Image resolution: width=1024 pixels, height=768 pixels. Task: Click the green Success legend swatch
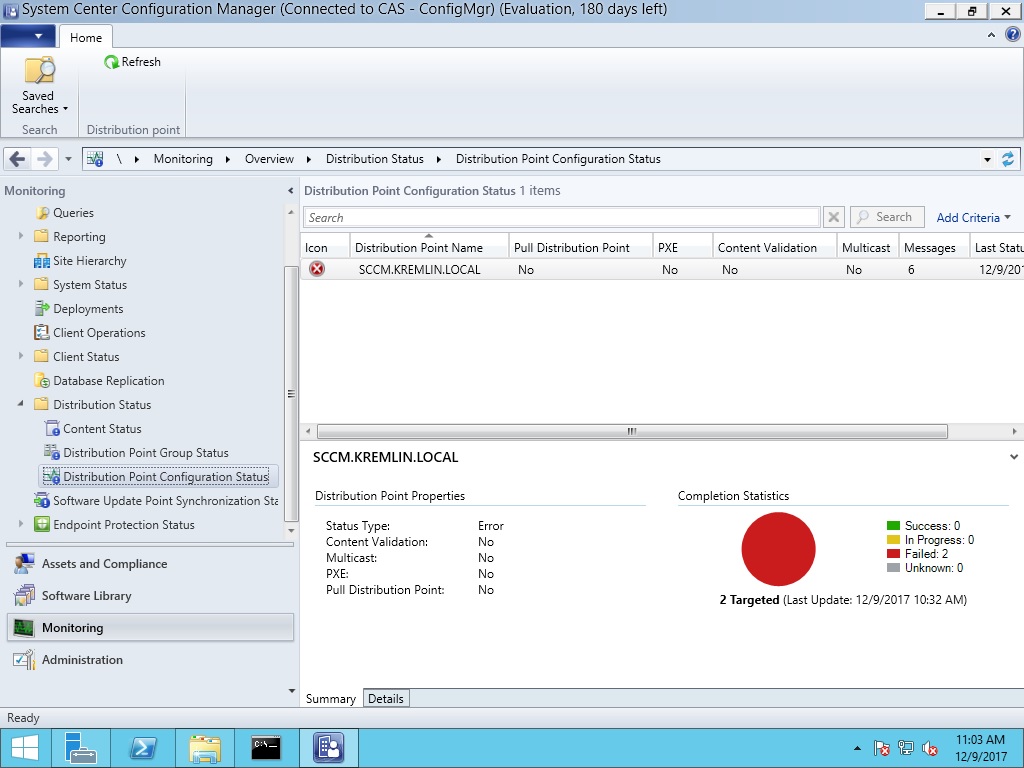(893, 526)
